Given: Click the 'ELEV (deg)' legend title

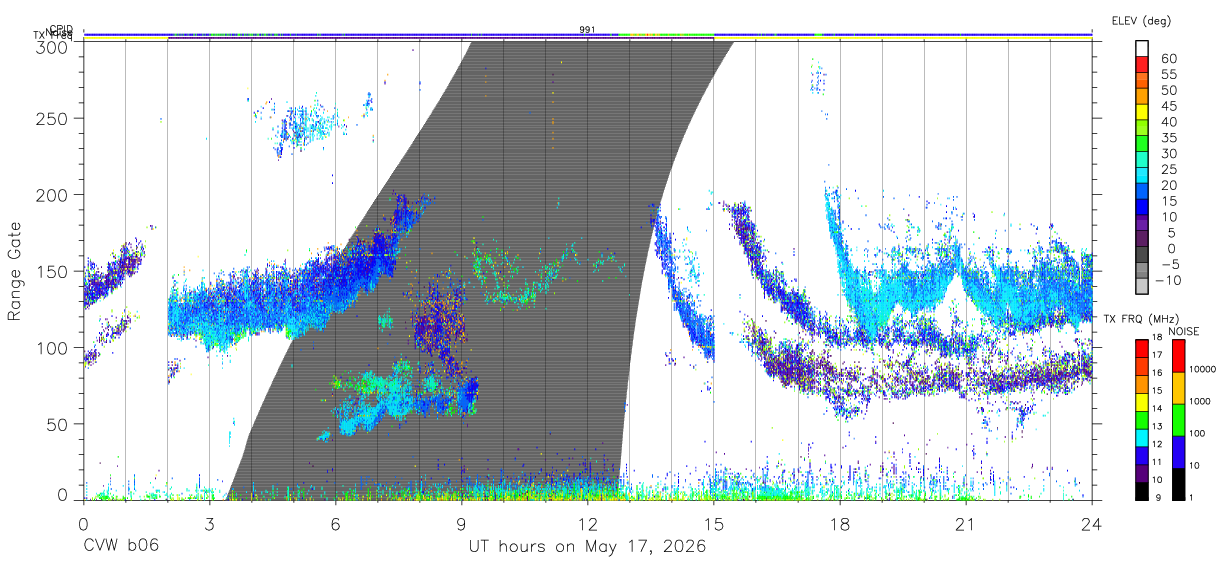Looking at the screenshot, I should [1141, 20].
